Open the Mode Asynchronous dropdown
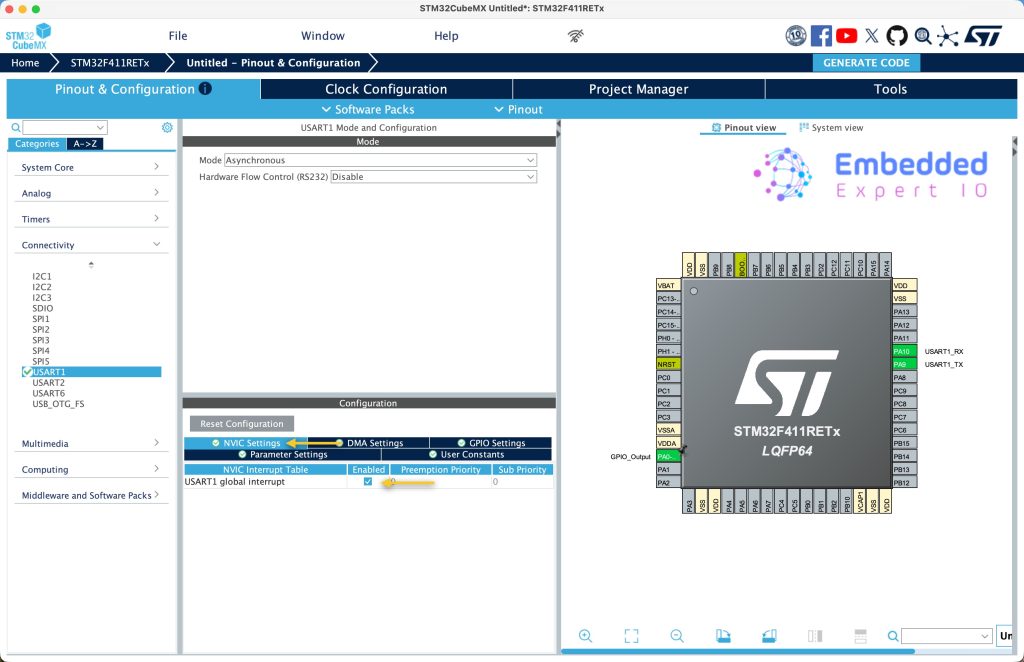The image size is (1024, 662). [380, 160]
